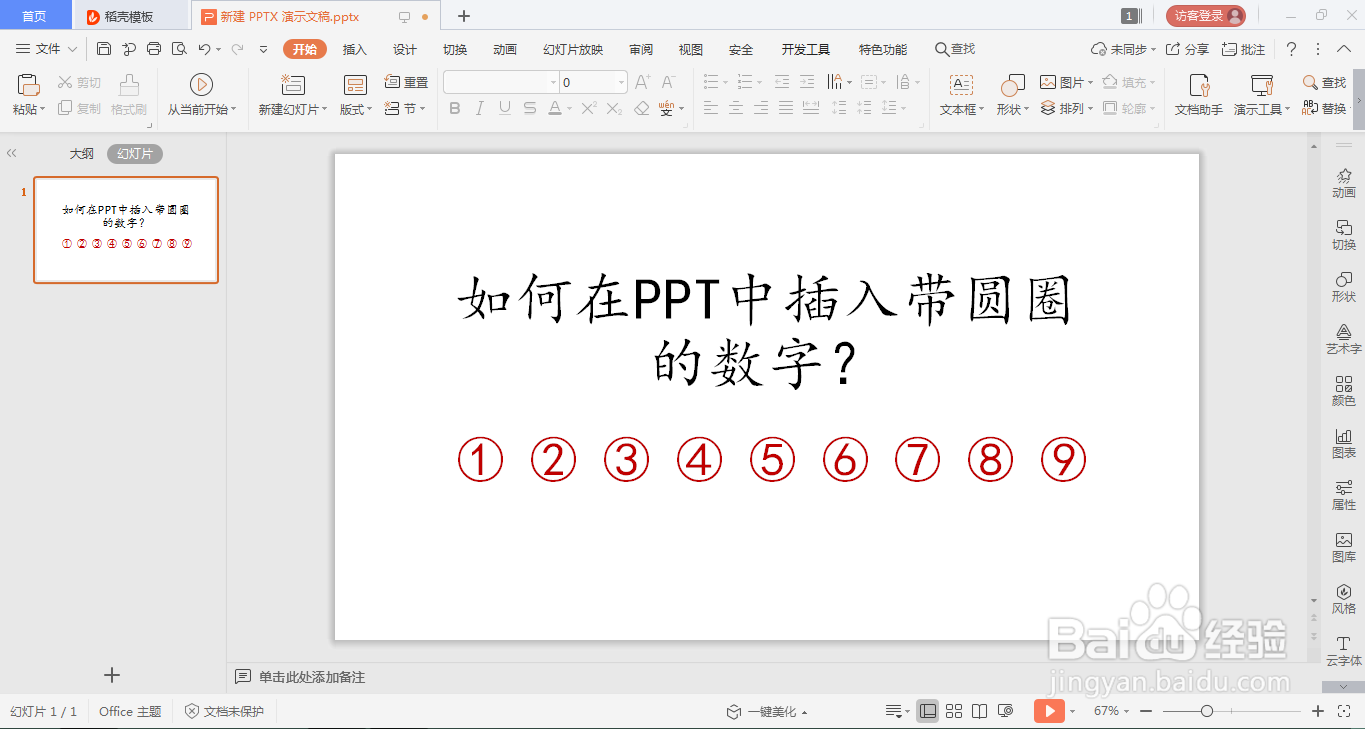Switch to the 插入 (Insert) ribbon tab

pos(354,48)
